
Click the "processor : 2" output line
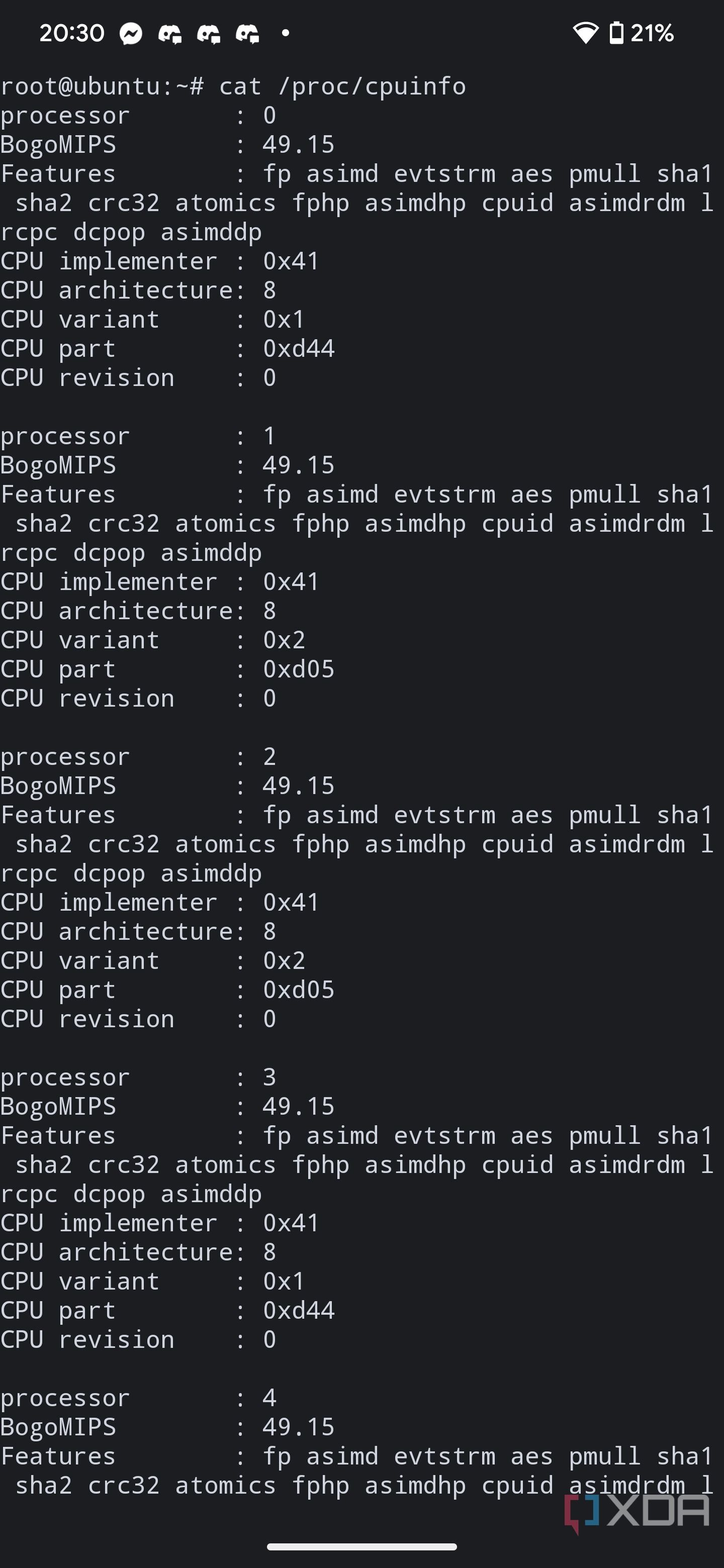click(x=138, y=756)
